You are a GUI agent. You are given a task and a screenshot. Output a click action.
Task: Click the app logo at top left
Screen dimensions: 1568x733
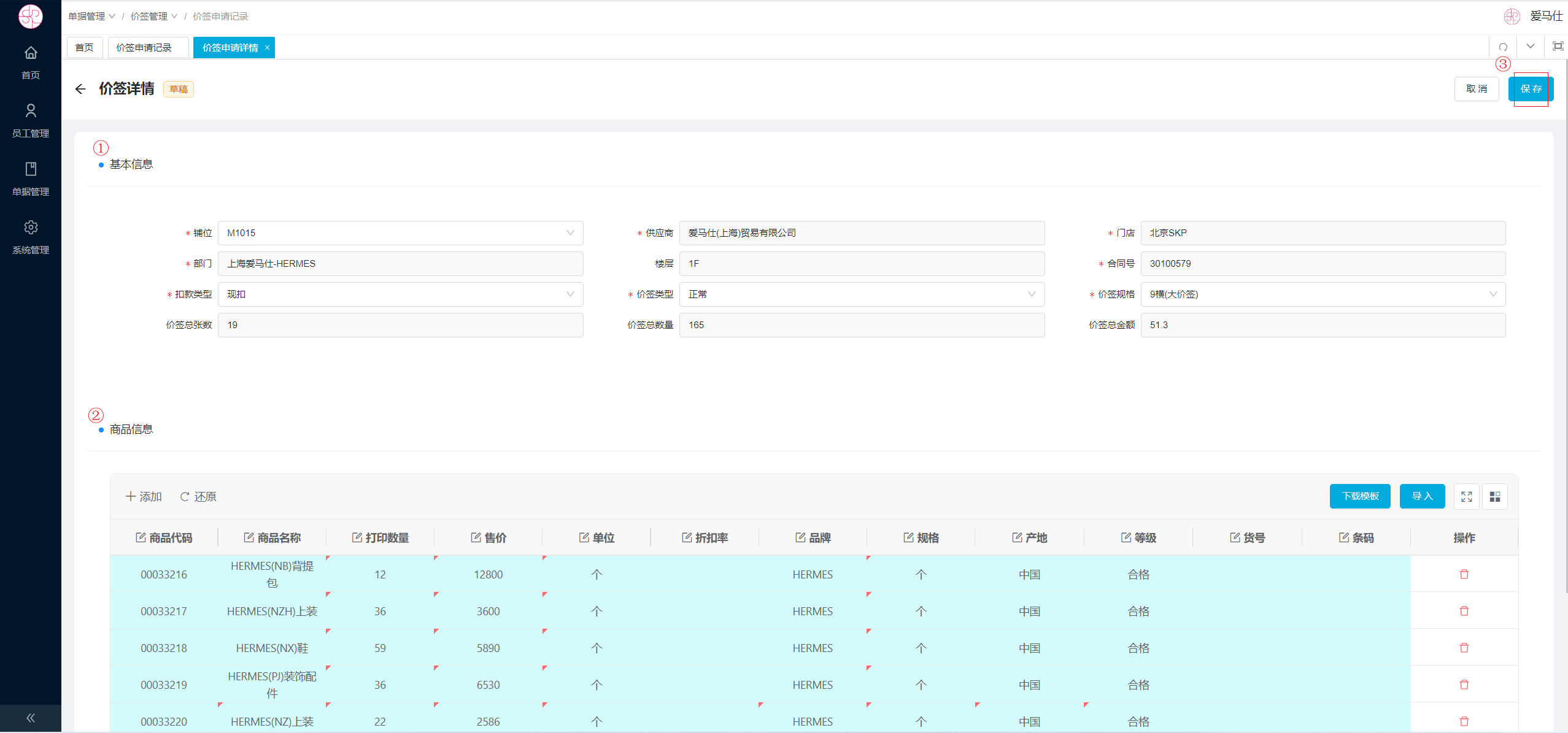[31, 17]
